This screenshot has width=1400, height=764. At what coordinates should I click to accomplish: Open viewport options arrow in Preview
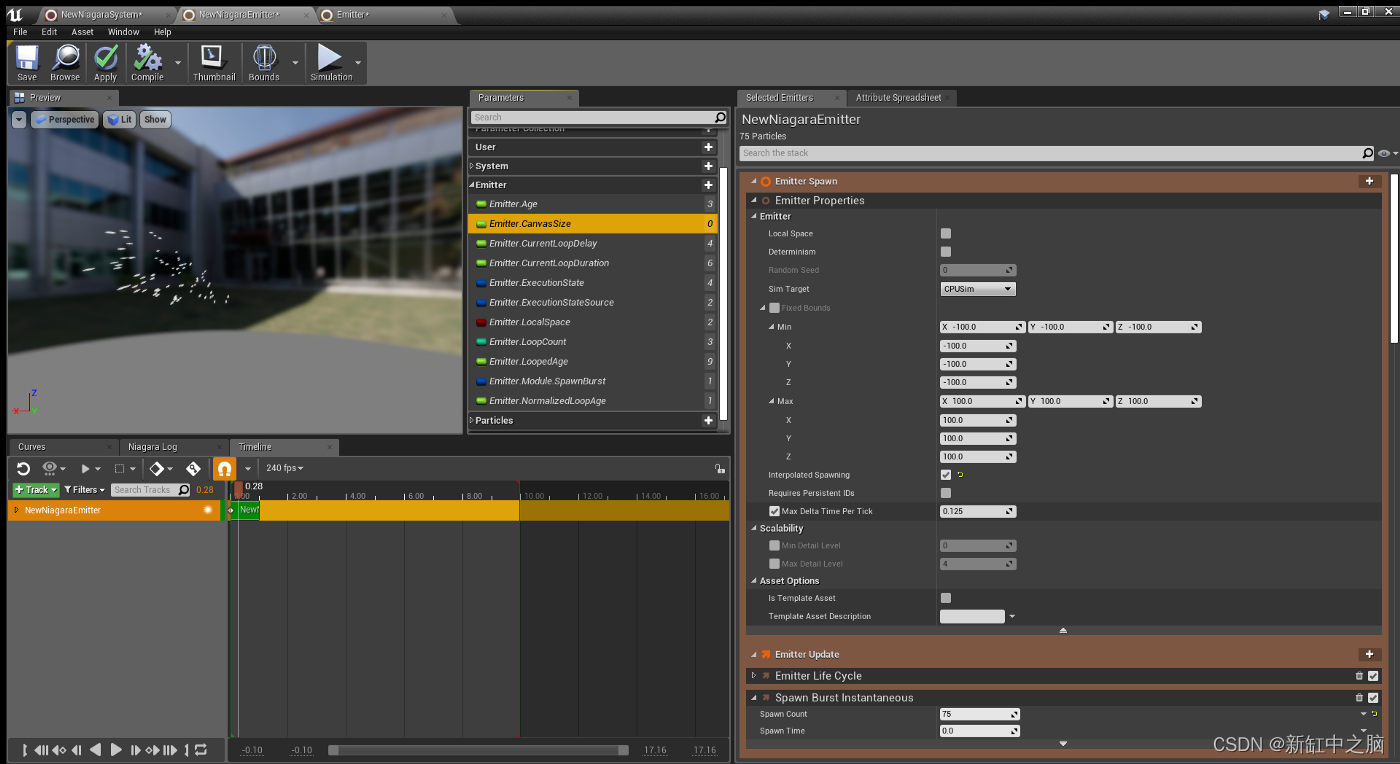19,119
